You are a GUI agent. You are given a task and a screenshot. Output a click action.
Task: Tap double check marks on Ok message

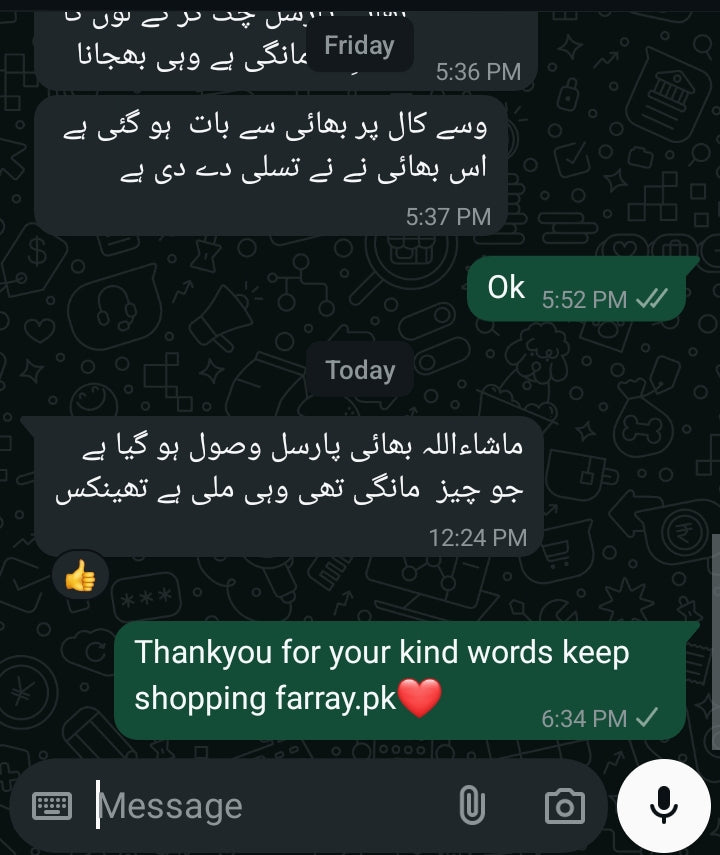coord(652,299)
